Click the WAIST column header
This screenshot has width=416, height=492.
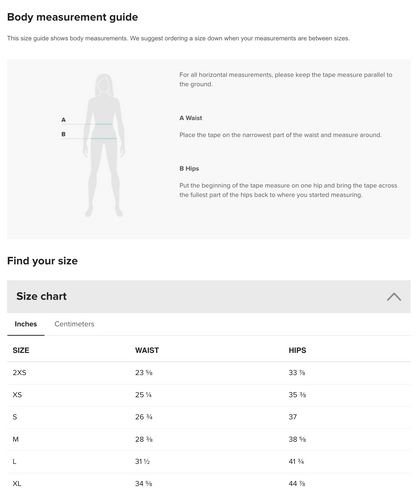147,350
